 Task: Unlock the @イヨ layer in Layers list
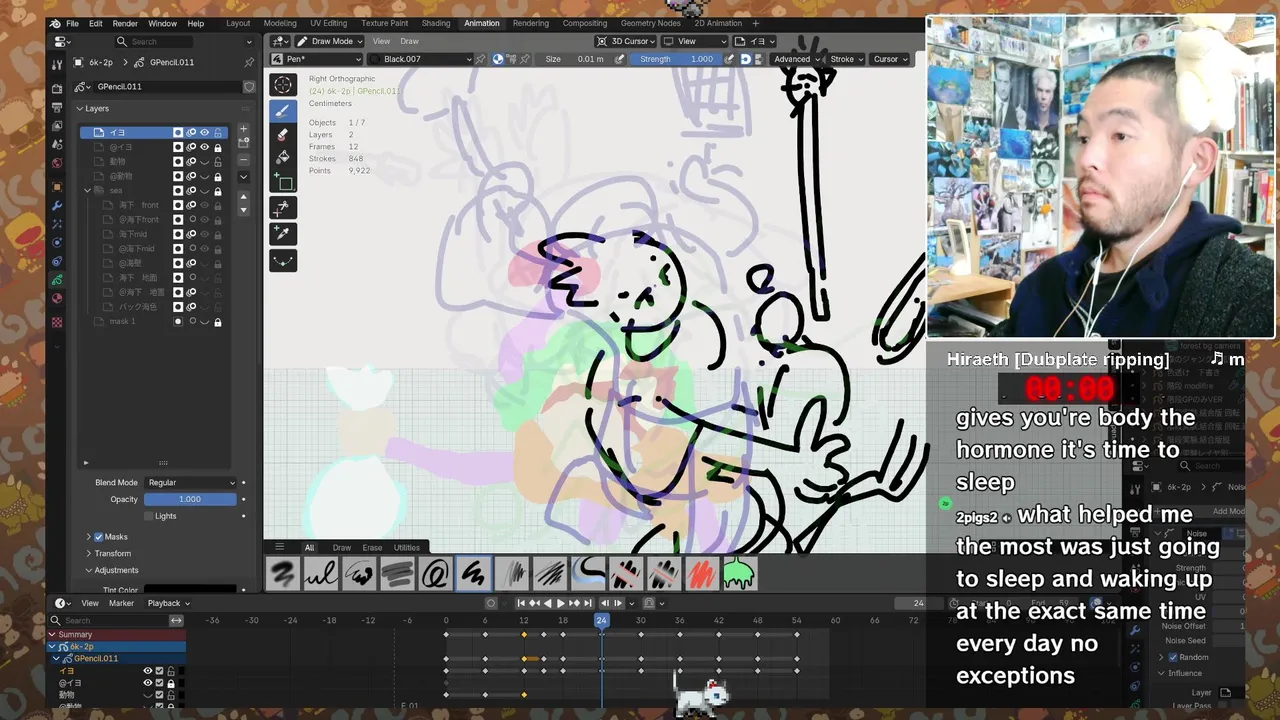tap(217, 147)
